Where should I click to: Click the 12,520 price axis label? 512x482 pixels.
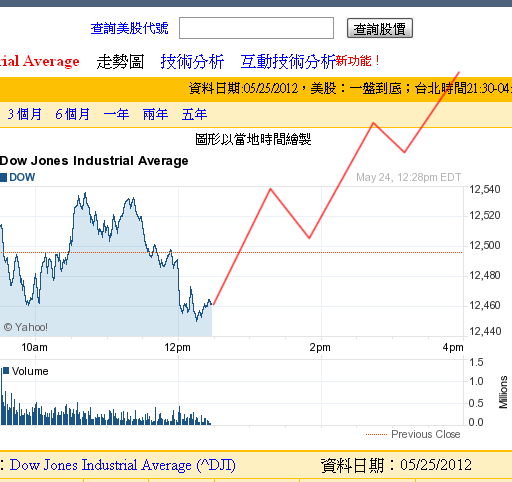[x=485, y=216]
